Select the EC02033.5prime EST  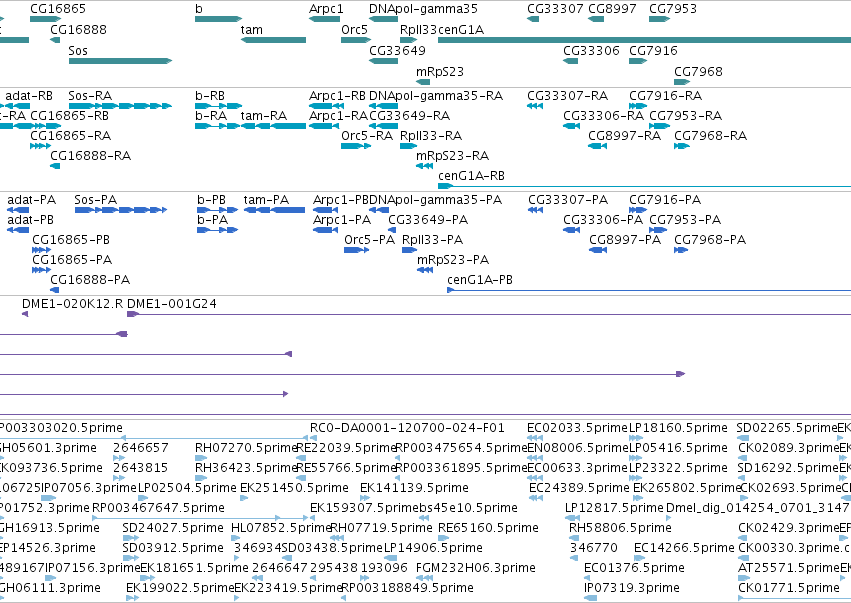pyautogui.click(x=535, y=438)
